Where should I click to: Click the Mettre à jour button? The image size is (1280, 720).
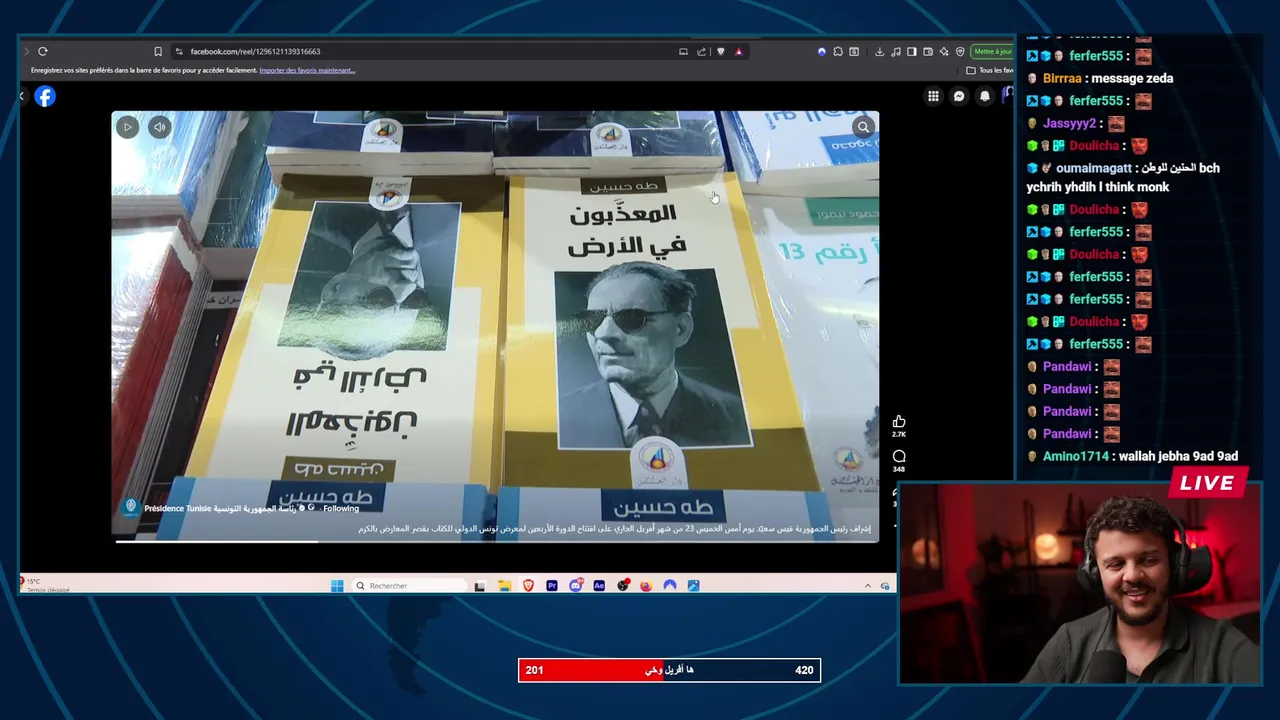coord(992,51)
